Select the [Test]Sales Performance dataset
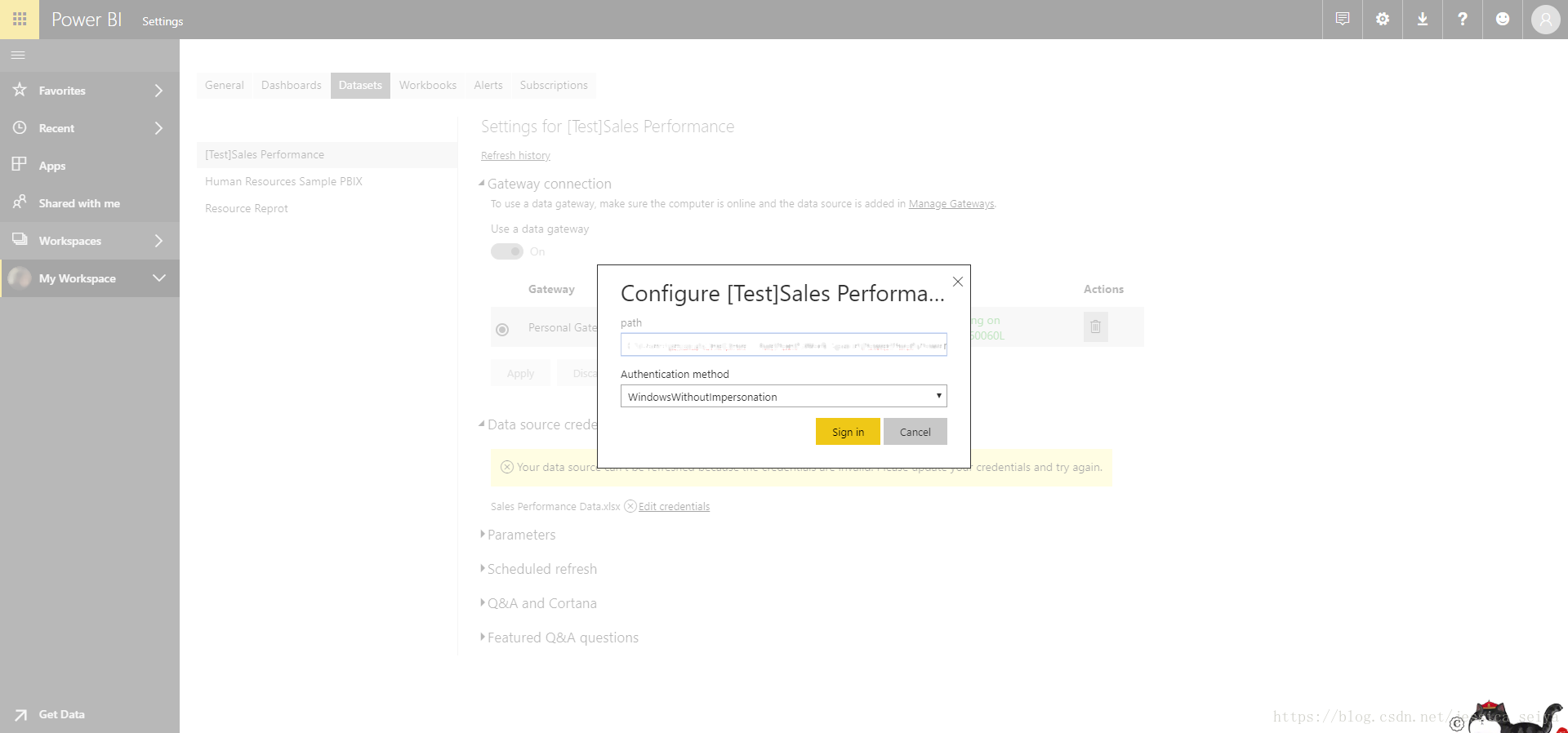1568x733 pixels. (327, 154)
